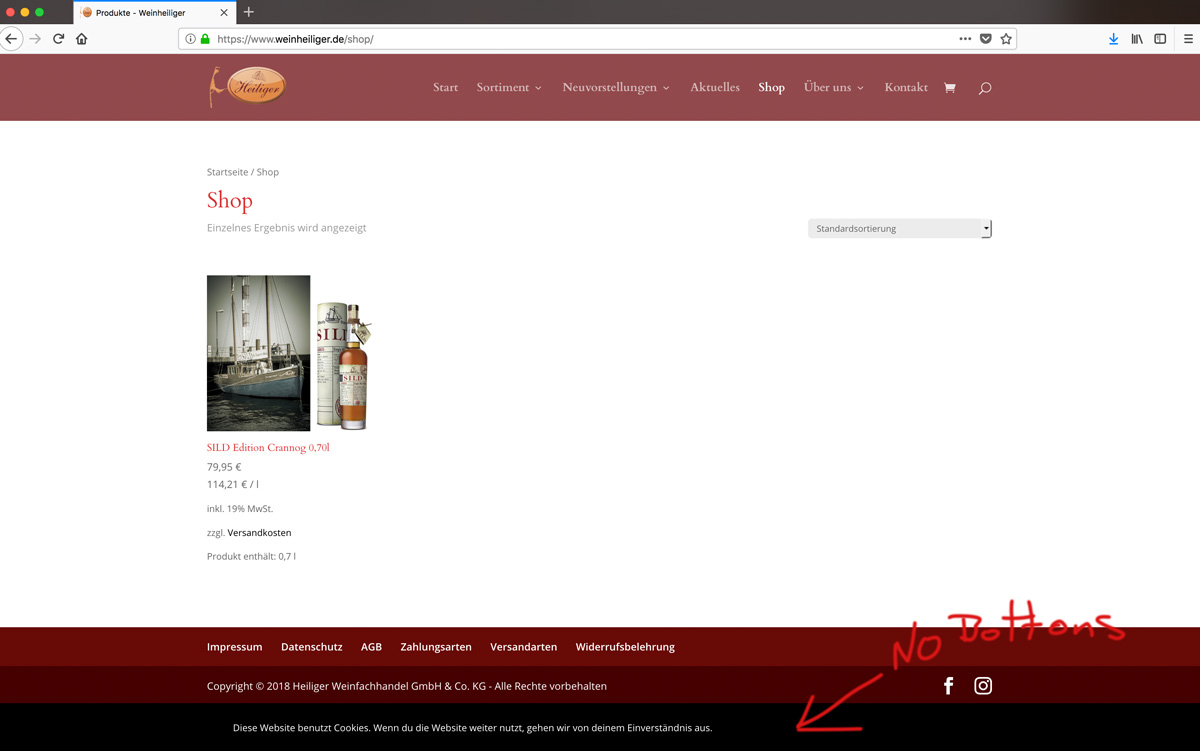Open the Firefox hamburger menu
This screenshot has height=751, width=1200.
(x=1188, y=39)
